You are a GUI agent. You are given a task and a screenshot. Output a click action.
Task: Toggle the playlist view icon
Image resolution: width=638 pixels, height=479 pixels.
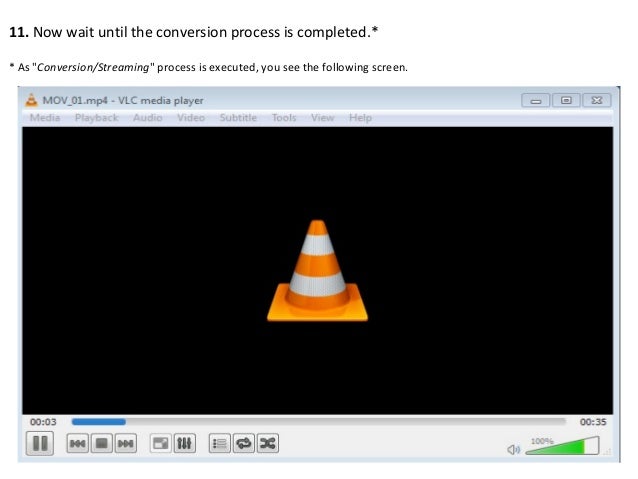(x=220, y=443)
